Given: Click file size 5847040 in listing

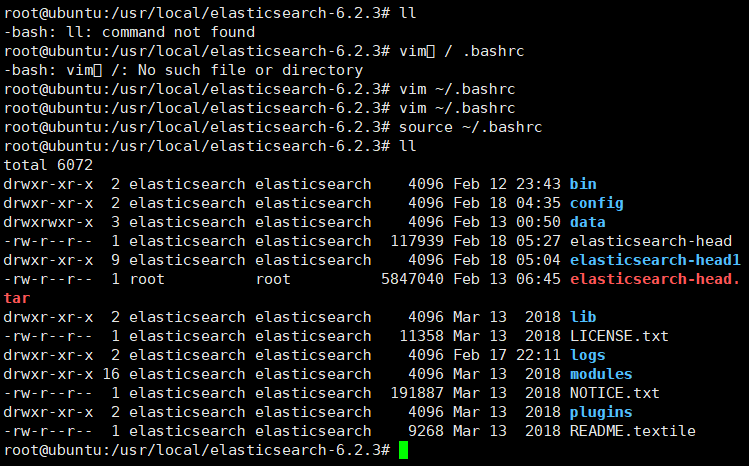Looking at the screenshot, I should (412, 279).
